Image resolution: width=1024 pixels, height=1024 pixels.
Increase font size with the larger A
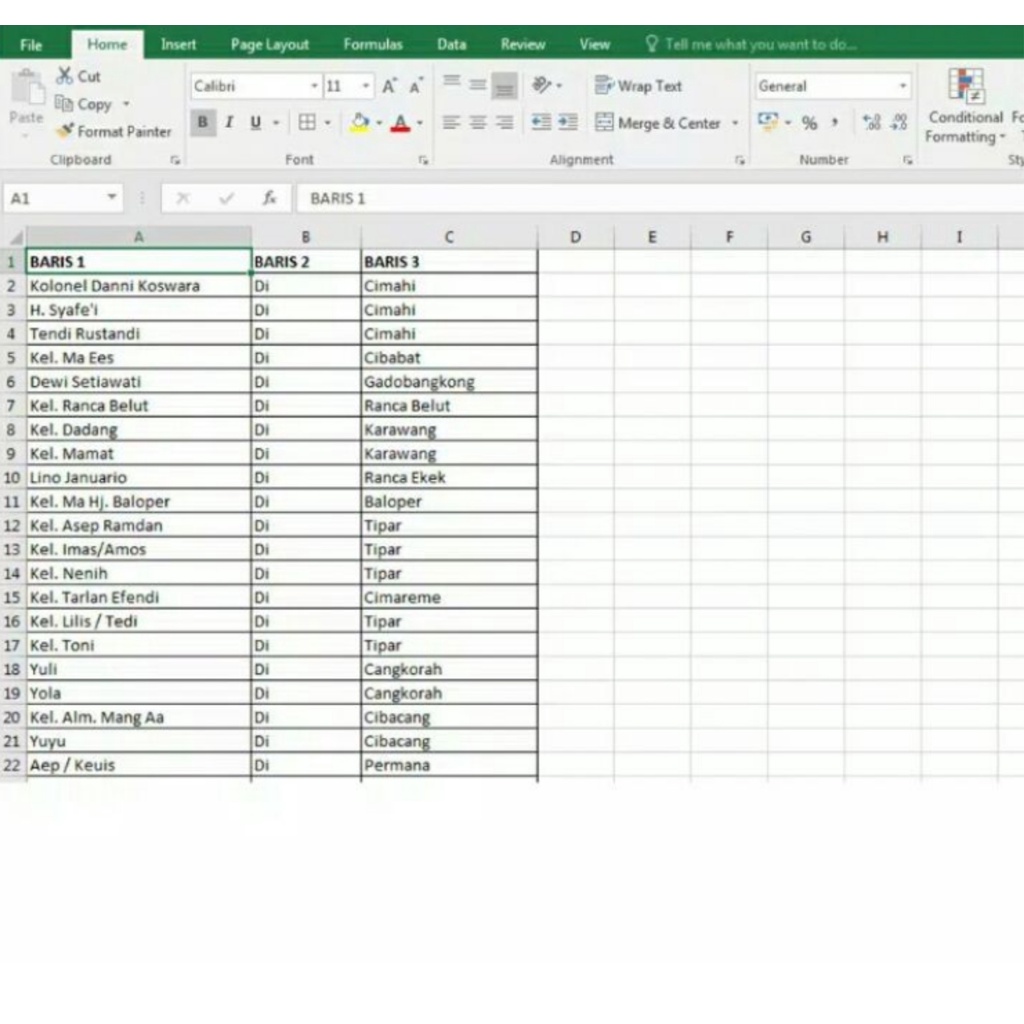tap(389, 86)
